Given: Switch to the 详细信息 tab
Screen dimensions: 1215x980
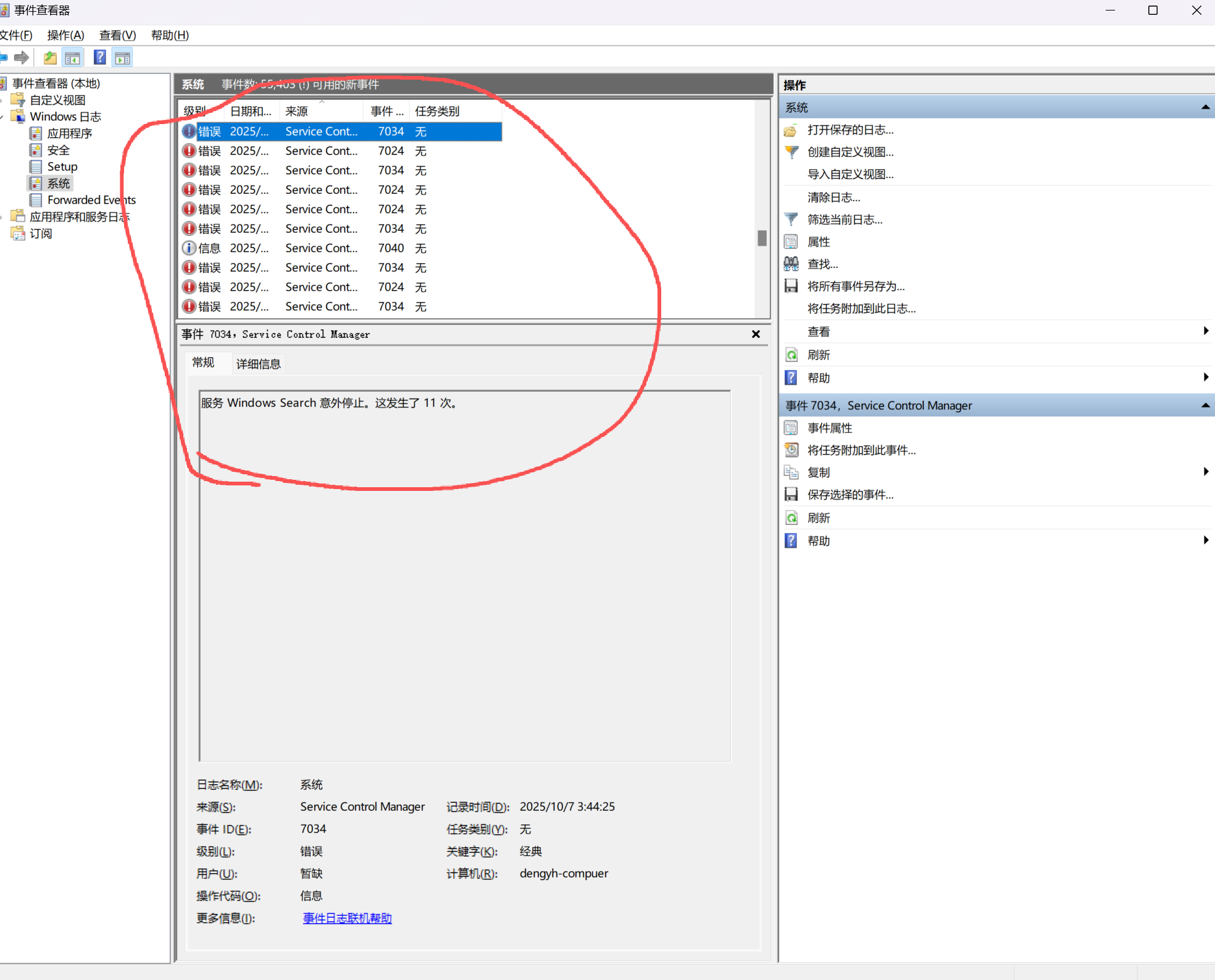Looking at the screenshot, I should 258,364.
